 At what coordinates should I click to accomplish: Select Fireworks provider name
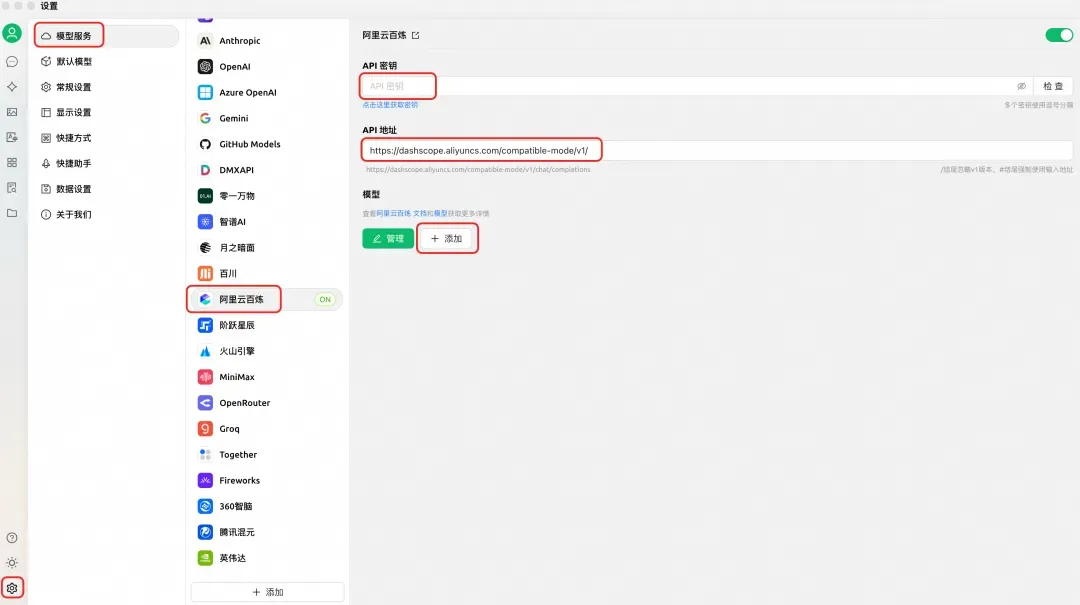[239, 480]
